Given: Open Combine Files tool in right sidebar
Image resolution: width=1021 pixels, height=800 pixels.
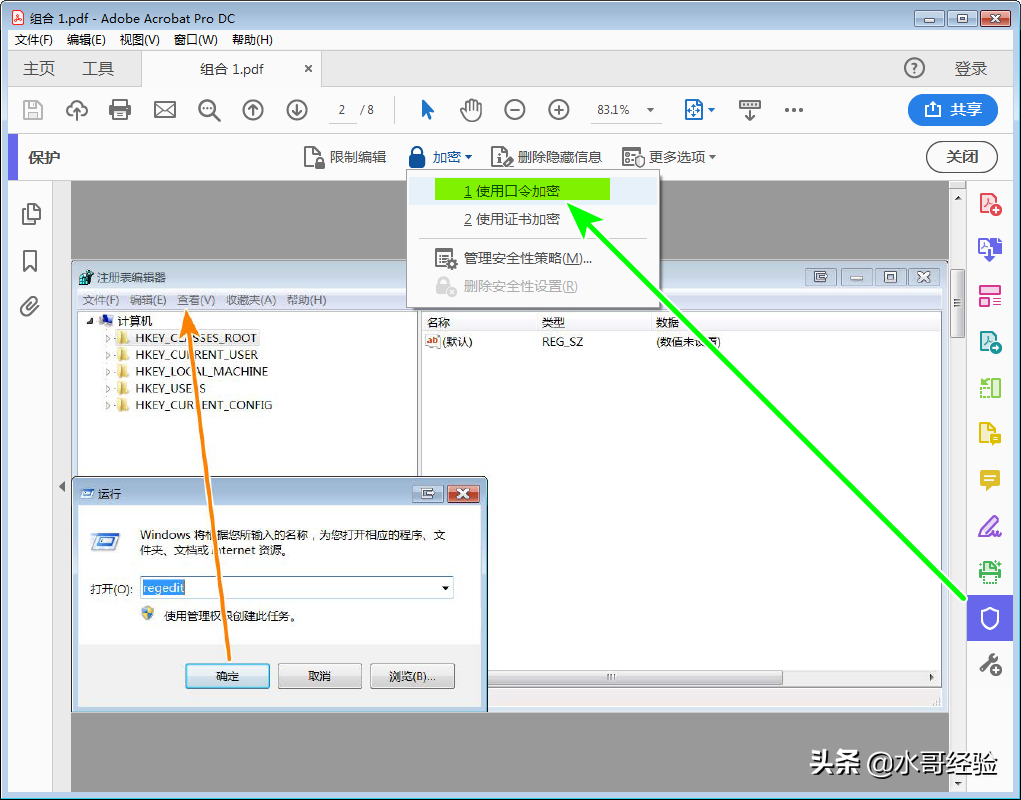Looking at the screenshot, I should [x=990, y=249].
